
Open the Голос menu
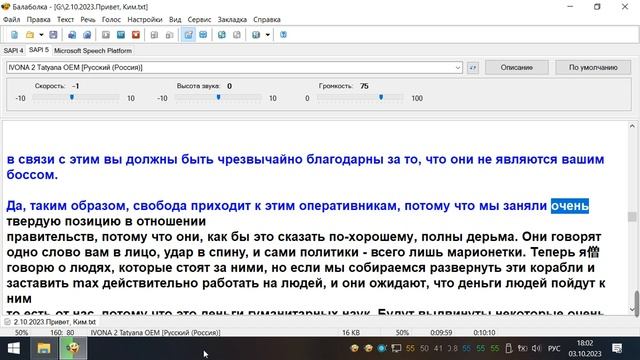pyautogui.click(x=111, y=20)
